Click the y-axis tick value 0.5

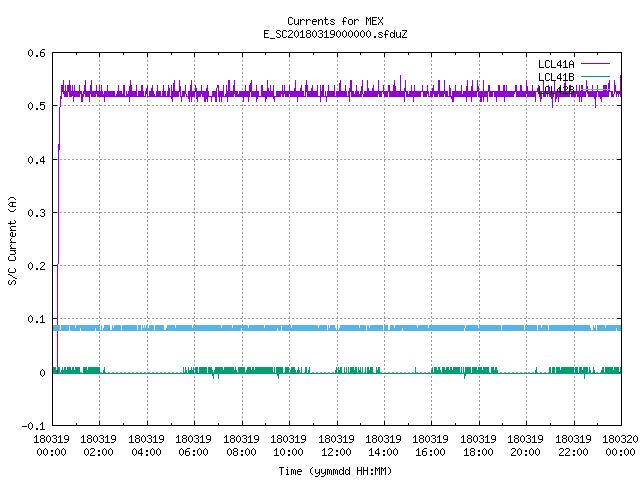point(36,106)
